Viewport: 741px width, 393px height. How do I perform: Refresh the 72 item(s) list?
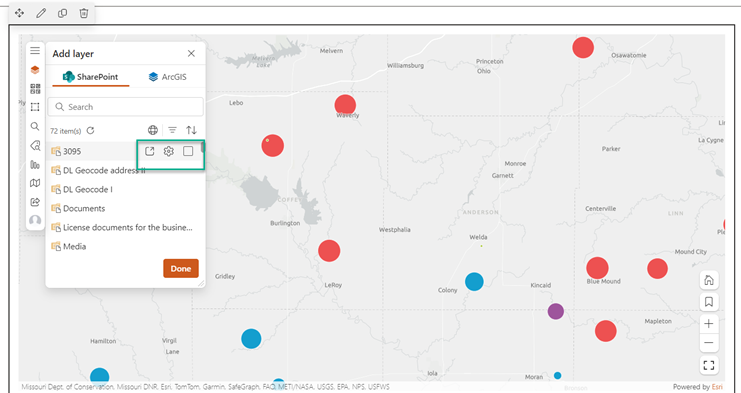[x=91, y=130]
